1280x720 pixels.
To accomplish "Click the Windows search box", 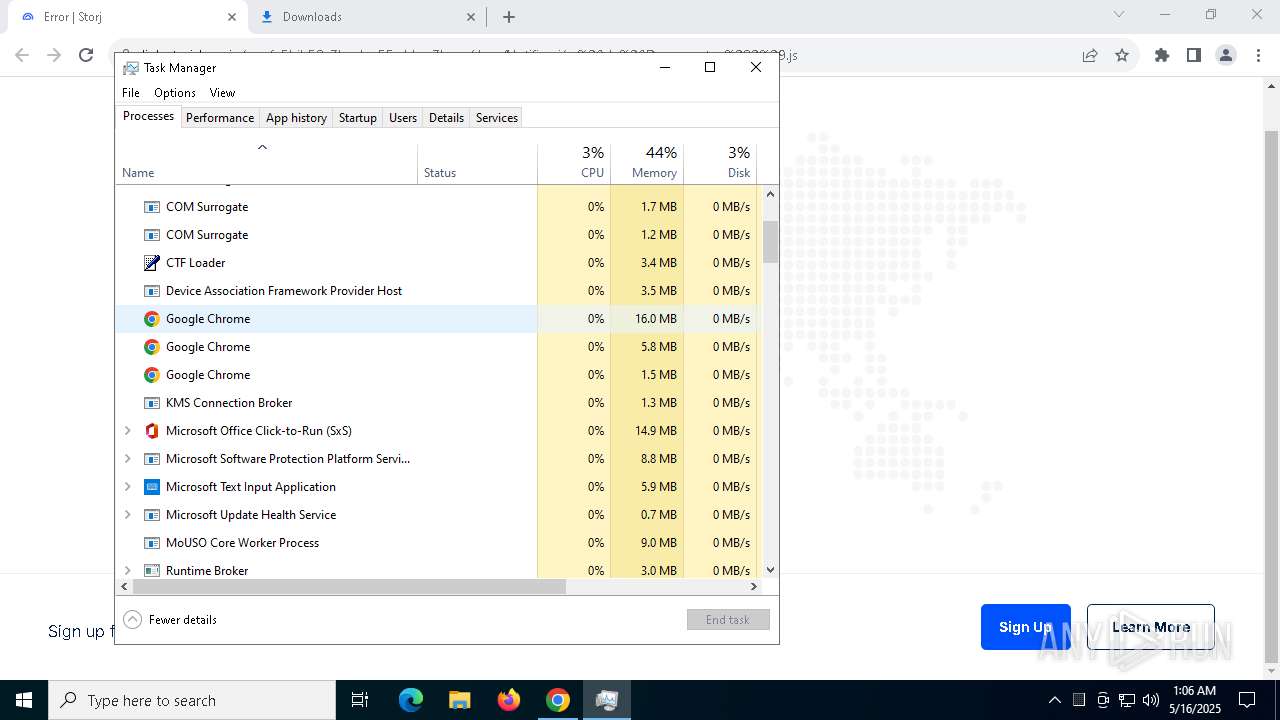I will pyautogui.click(x=192, y=700).
